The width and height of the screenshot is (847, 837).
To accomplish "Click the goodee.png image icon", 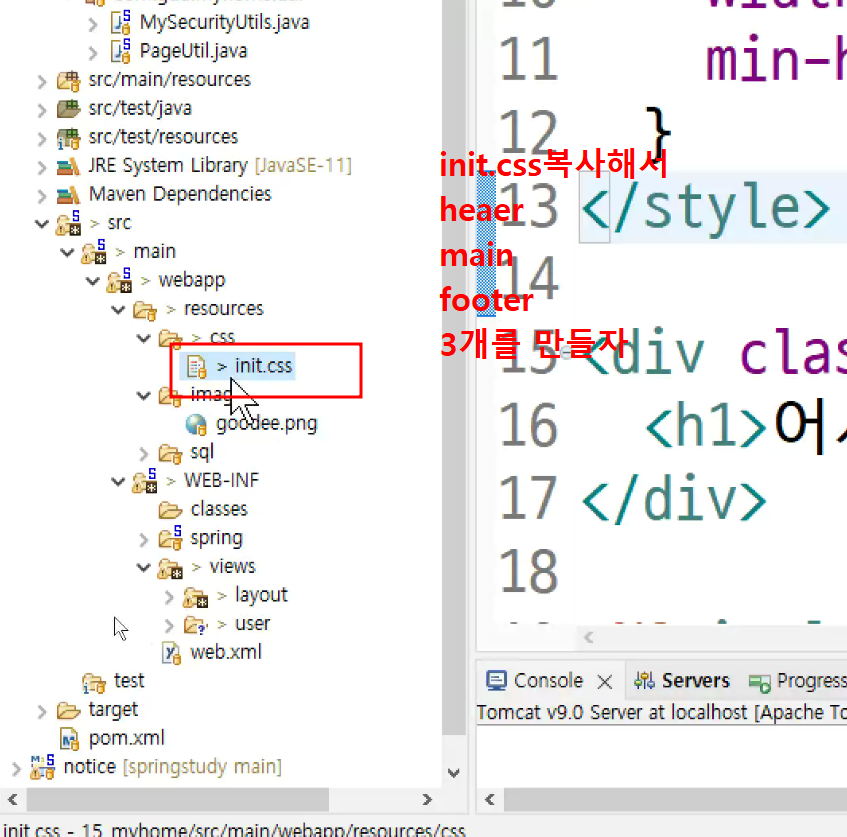I will pos(196,424).
